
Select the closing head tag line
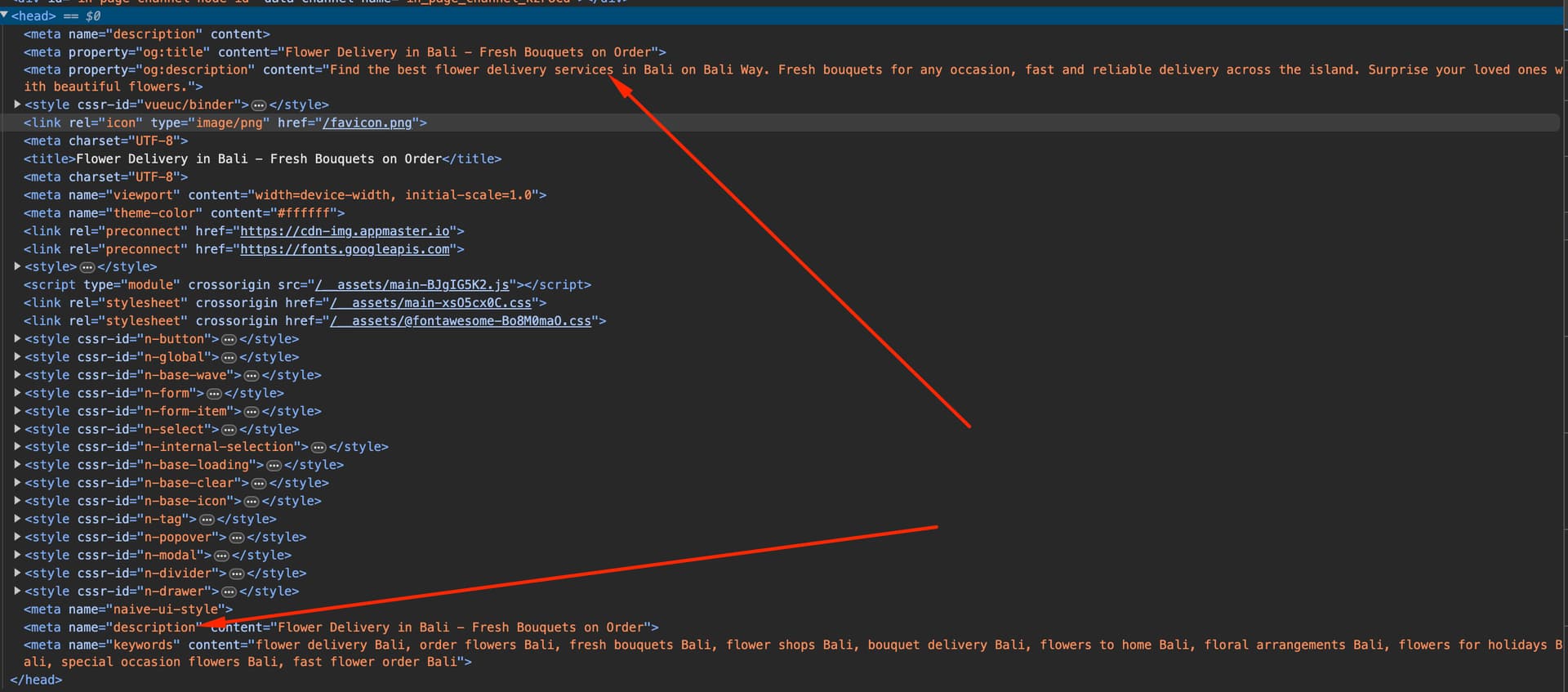click(x=36, y=679)
